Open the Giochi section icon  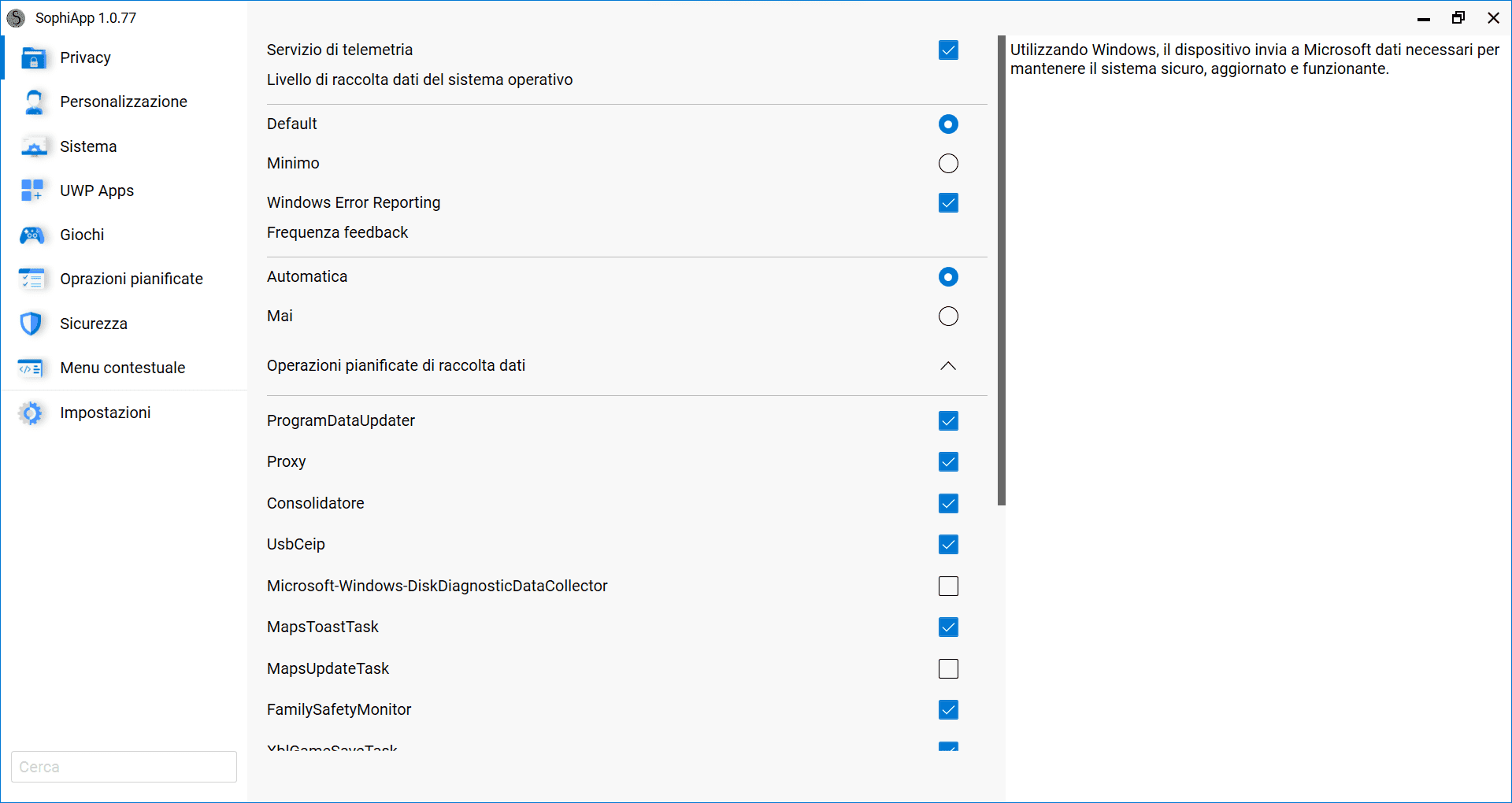tap(33, 235)
